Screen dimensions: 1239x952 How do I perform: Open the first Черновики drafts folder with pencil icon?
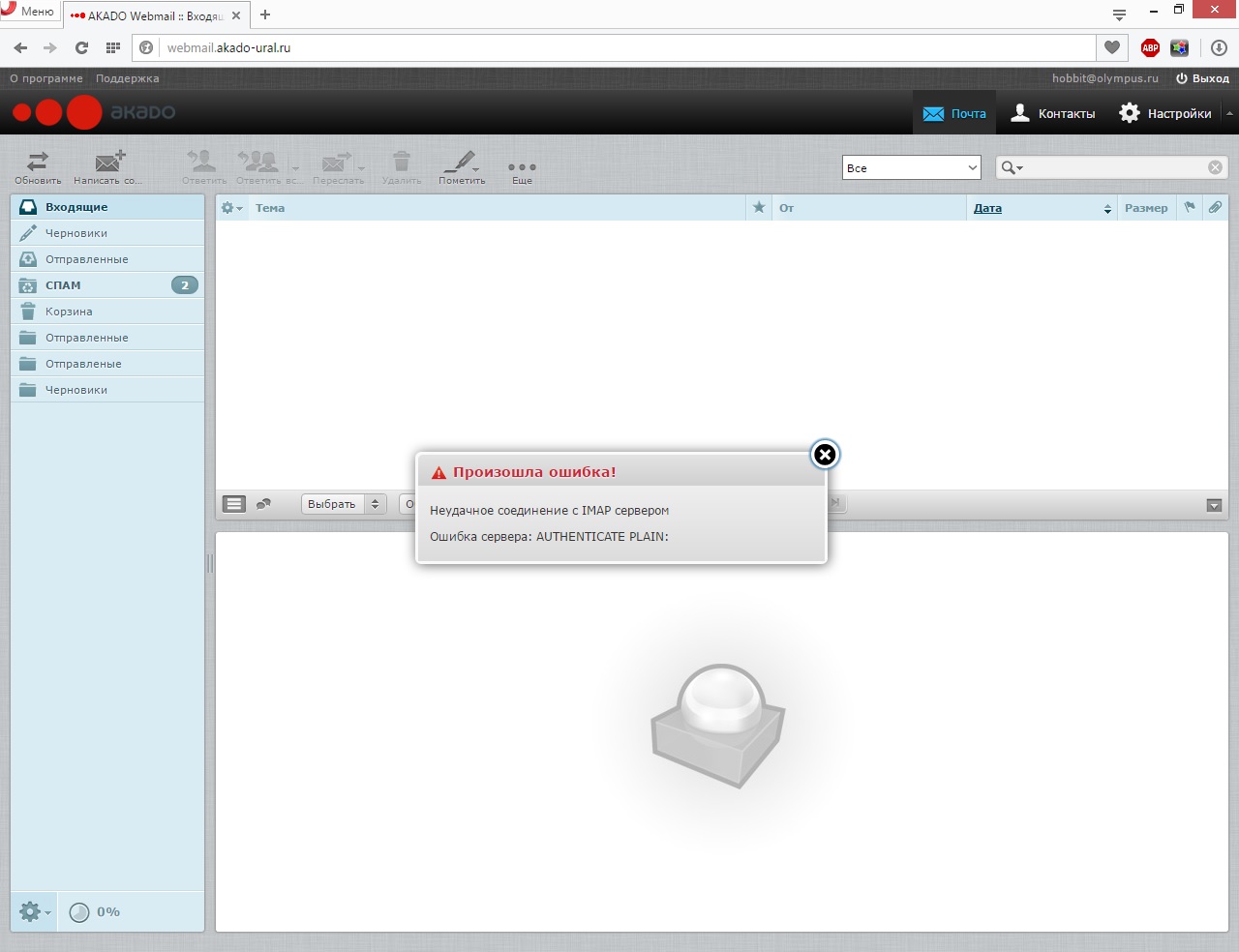pos(107,233)
